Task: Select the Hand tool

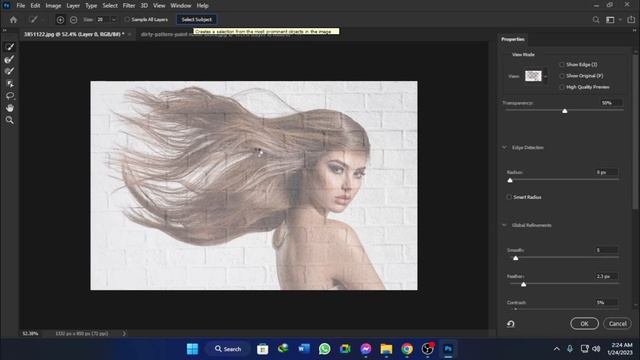Action: [10, 108]
